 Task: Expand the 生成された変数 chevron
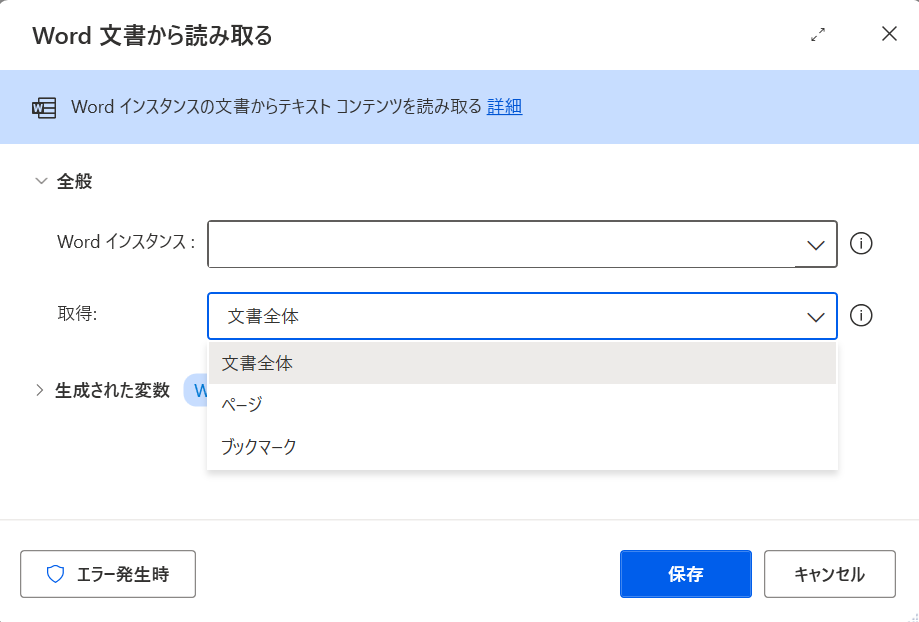pyautogui.click(x=39, y=390)
